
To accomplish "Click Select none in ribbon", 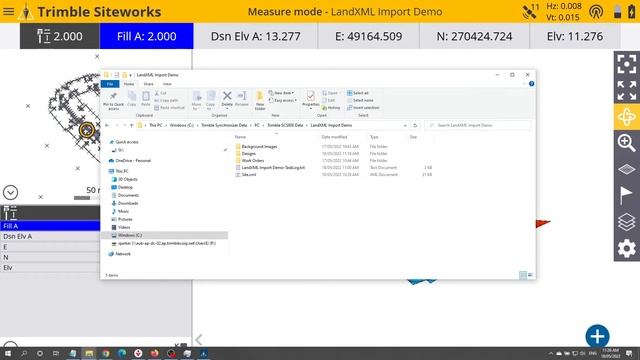I will tap(360, 100).
